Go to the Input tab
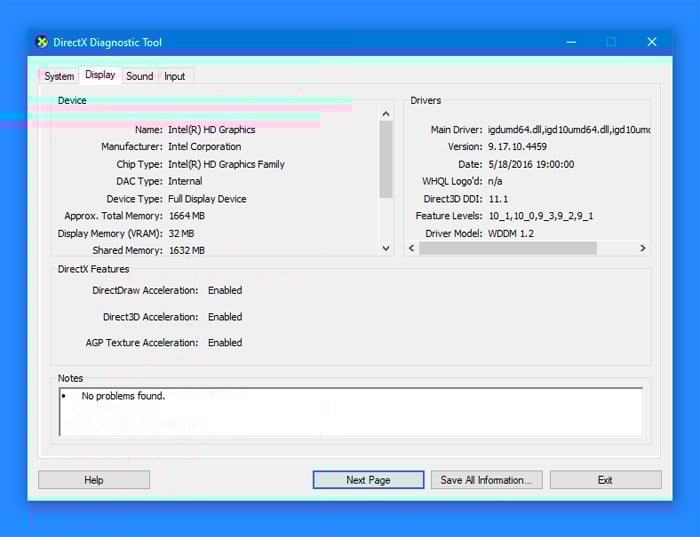 point(175,76)
